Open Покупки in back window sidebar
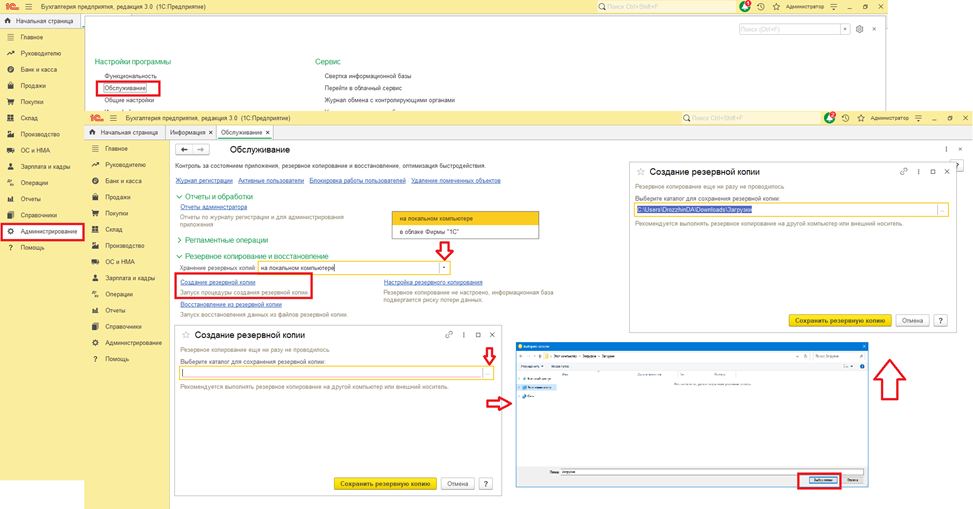 coord(32,102)
